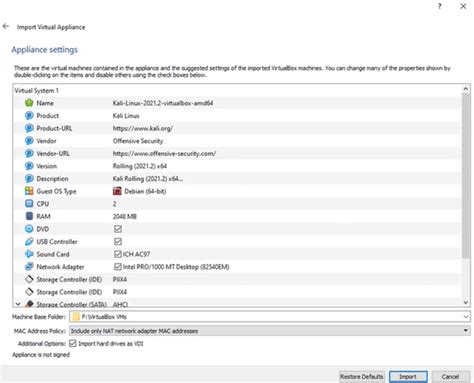Click the Vendor-URL row icon

(29, 153)
